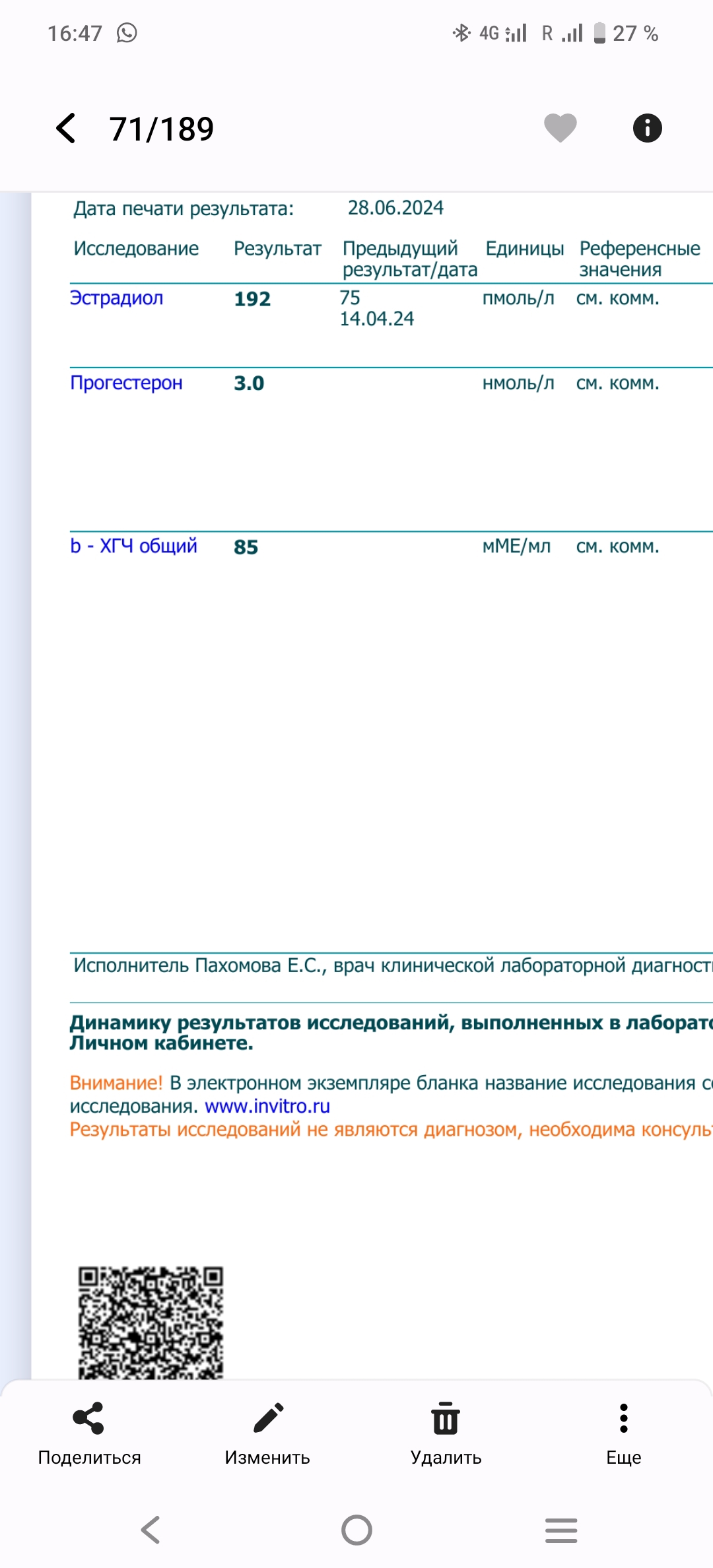Tap the Bluetooth status icon
Image resolution: width=713 pixels, height=1568 pixels.
(x=461, y=33)
